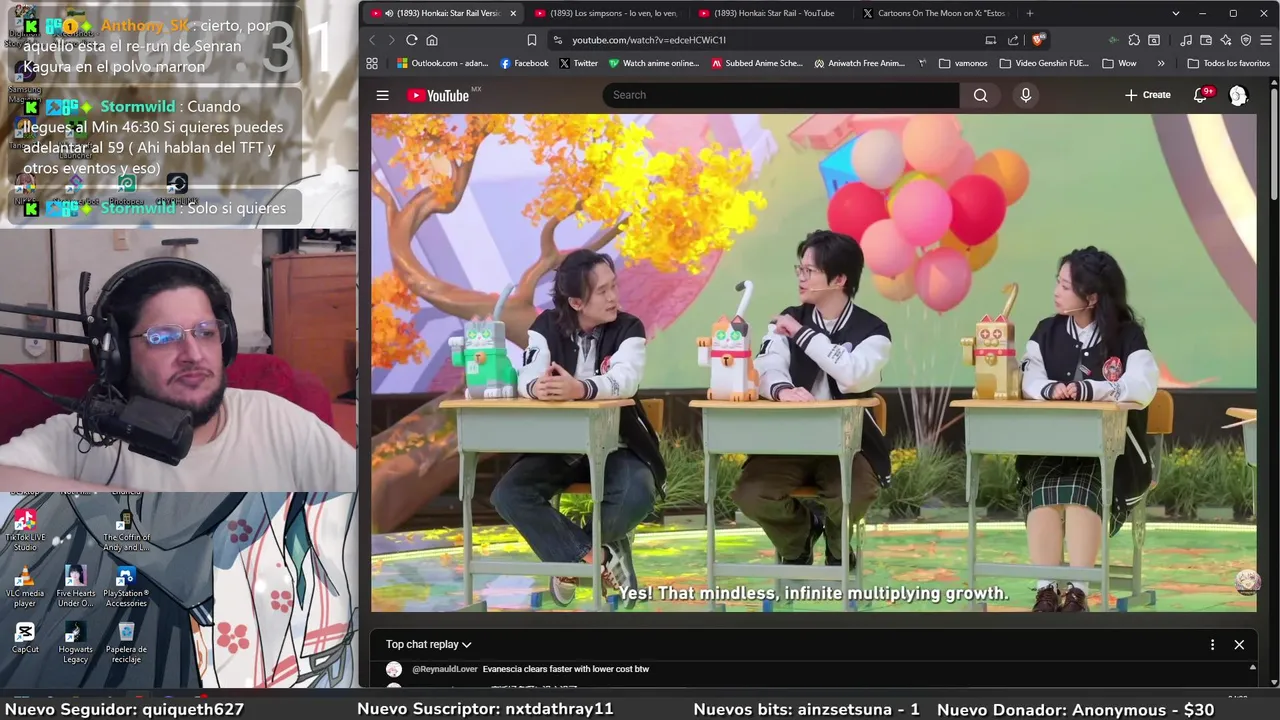Viewport: 1280px width, 720px height.
Task: Open CapCut desktop shortcut
Action: (25, 637)
